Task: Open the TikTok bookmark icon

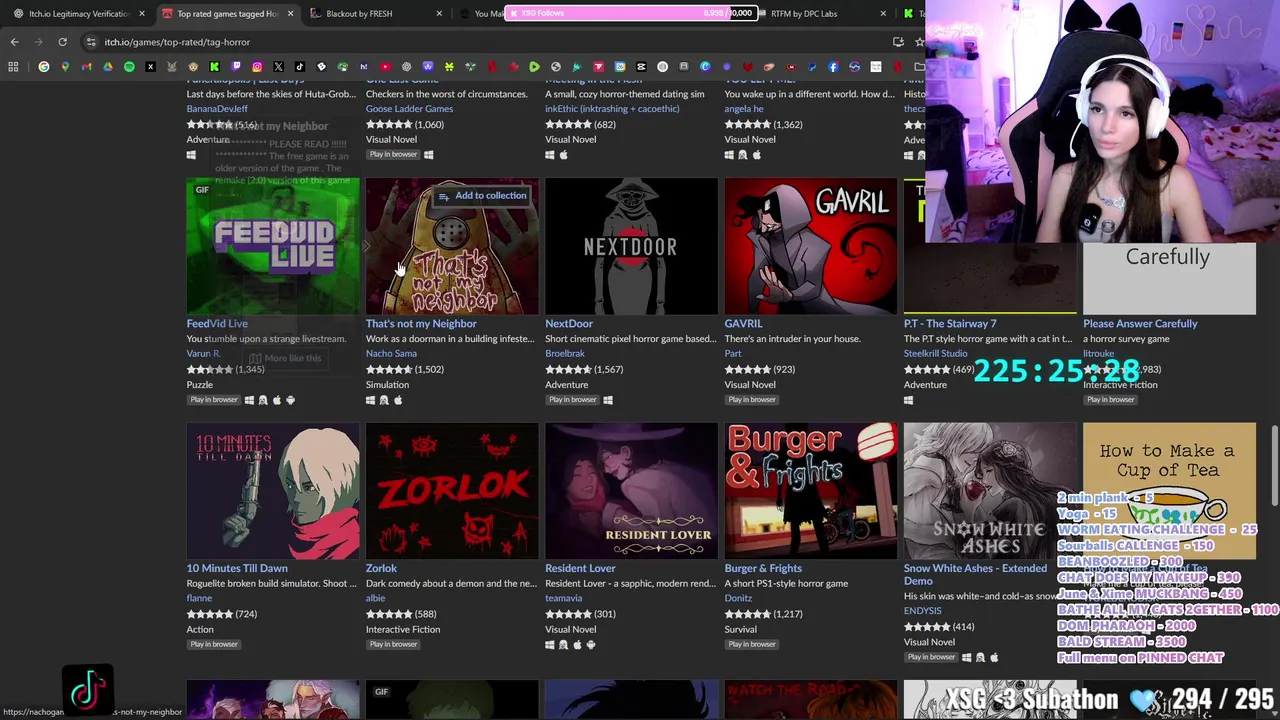Action: pos(300,67)
